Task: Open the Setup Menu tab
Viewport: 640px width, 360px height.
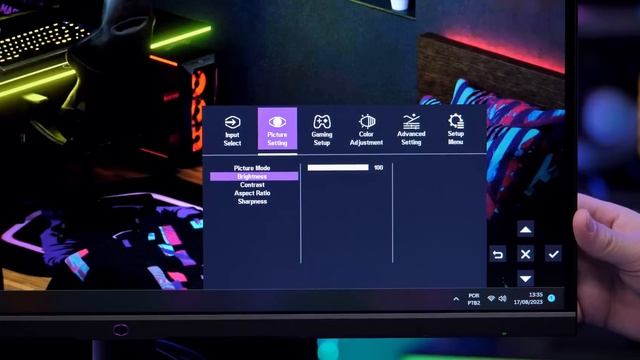Action: (x=456, y=129)
